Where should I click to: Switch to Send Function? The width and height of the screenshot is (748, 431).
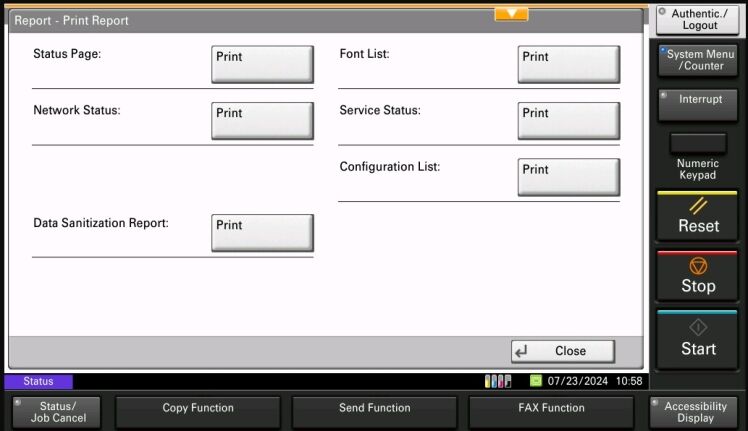pyautogui.click(x=374, y=409)
